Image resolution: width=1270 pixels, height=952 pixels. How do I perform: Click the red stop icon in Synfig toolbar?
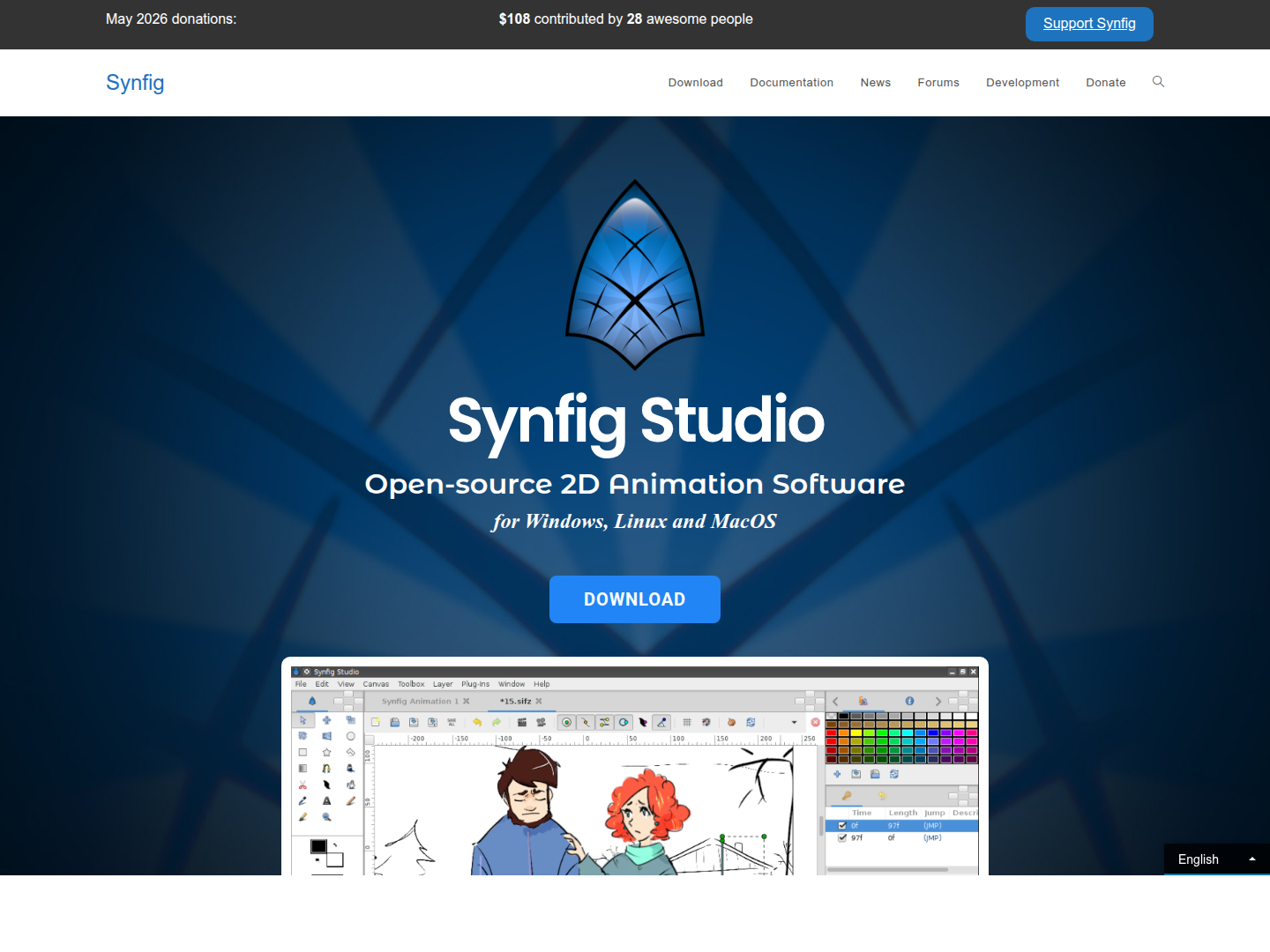click(815, 722)
